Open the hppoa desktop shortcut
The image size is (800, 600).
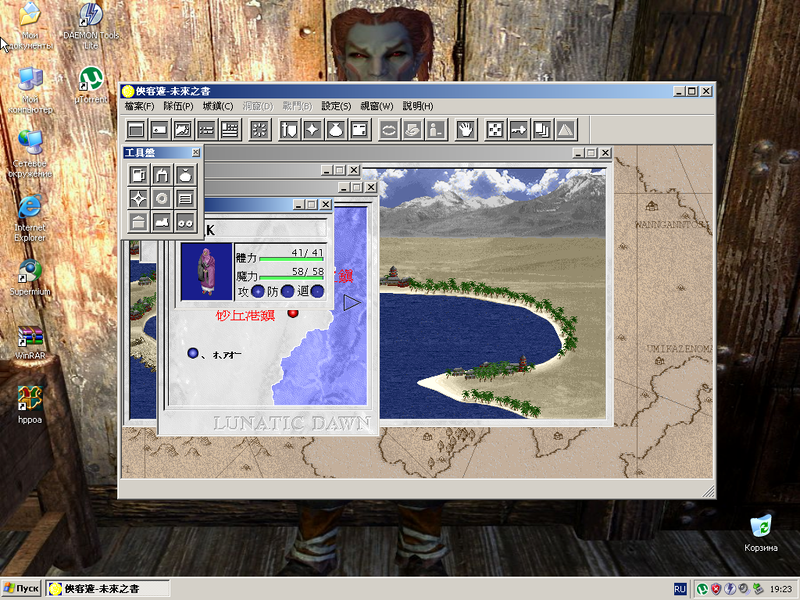point(30,405)
